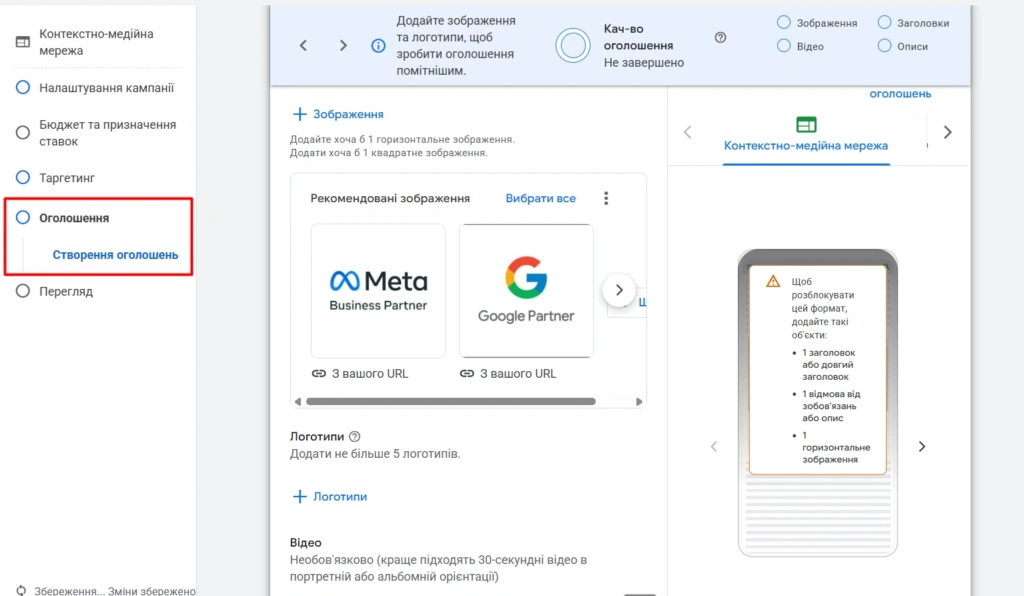Screen dimensions: 1024x596
Task: Select Зображення quality radio indicator
Action: point(784,22)
